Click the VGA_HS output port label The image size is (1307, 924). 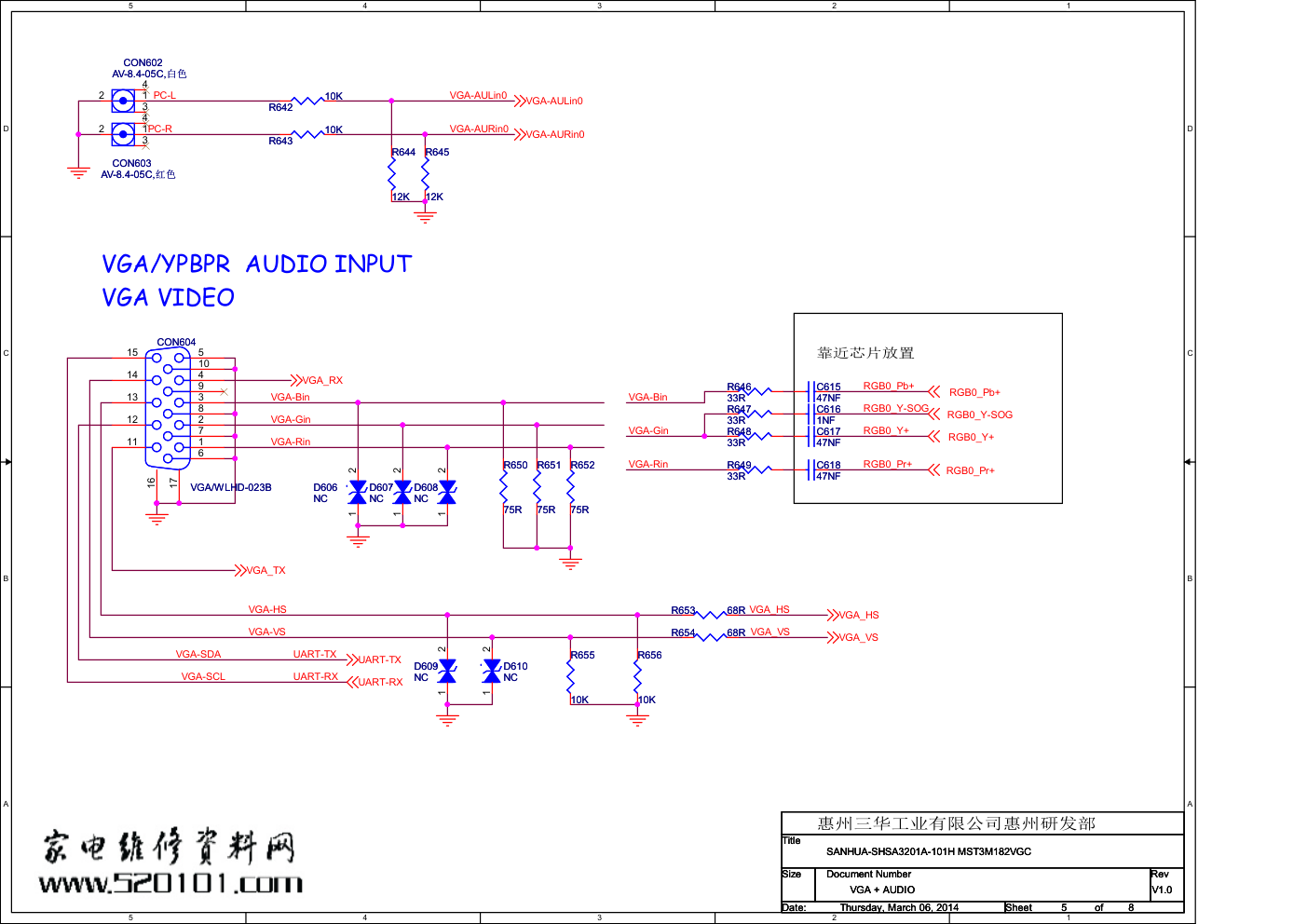click(858, 615)
